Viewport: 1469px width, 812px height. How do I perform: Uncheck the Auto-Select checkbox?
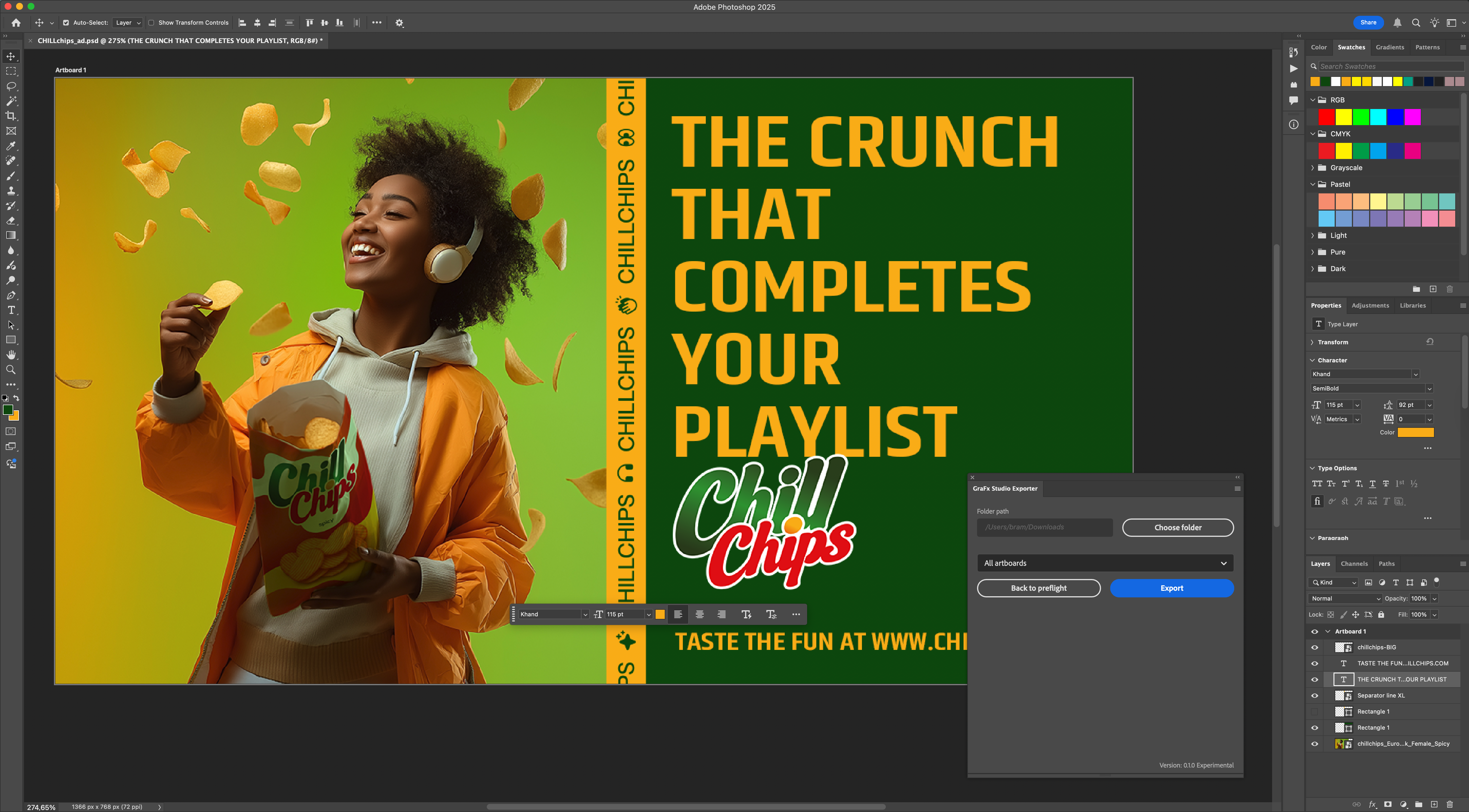pos(66,23)
